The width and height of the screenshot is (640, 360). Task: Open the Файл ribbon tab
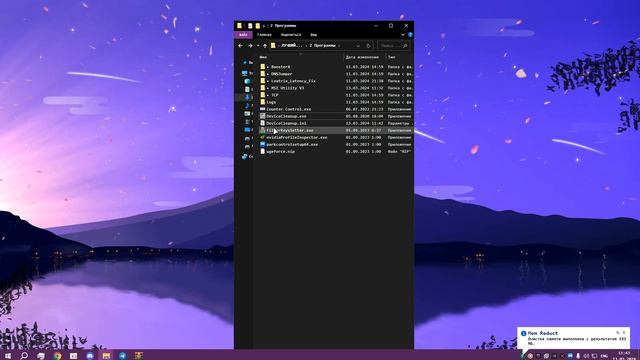pos(243,35)
